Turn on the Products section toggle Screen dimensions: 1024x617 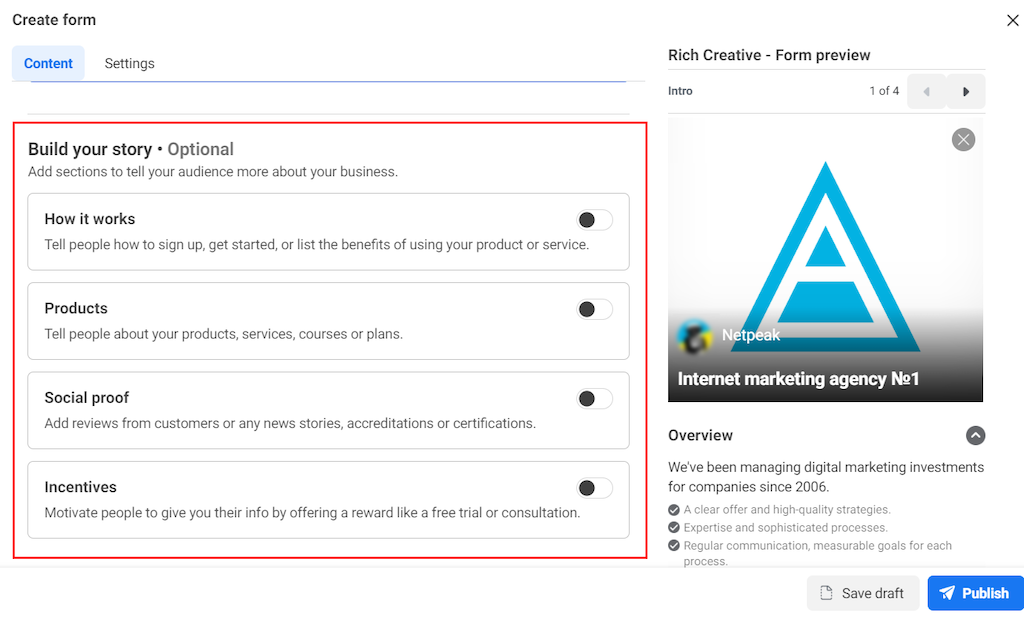pos(594,309)
